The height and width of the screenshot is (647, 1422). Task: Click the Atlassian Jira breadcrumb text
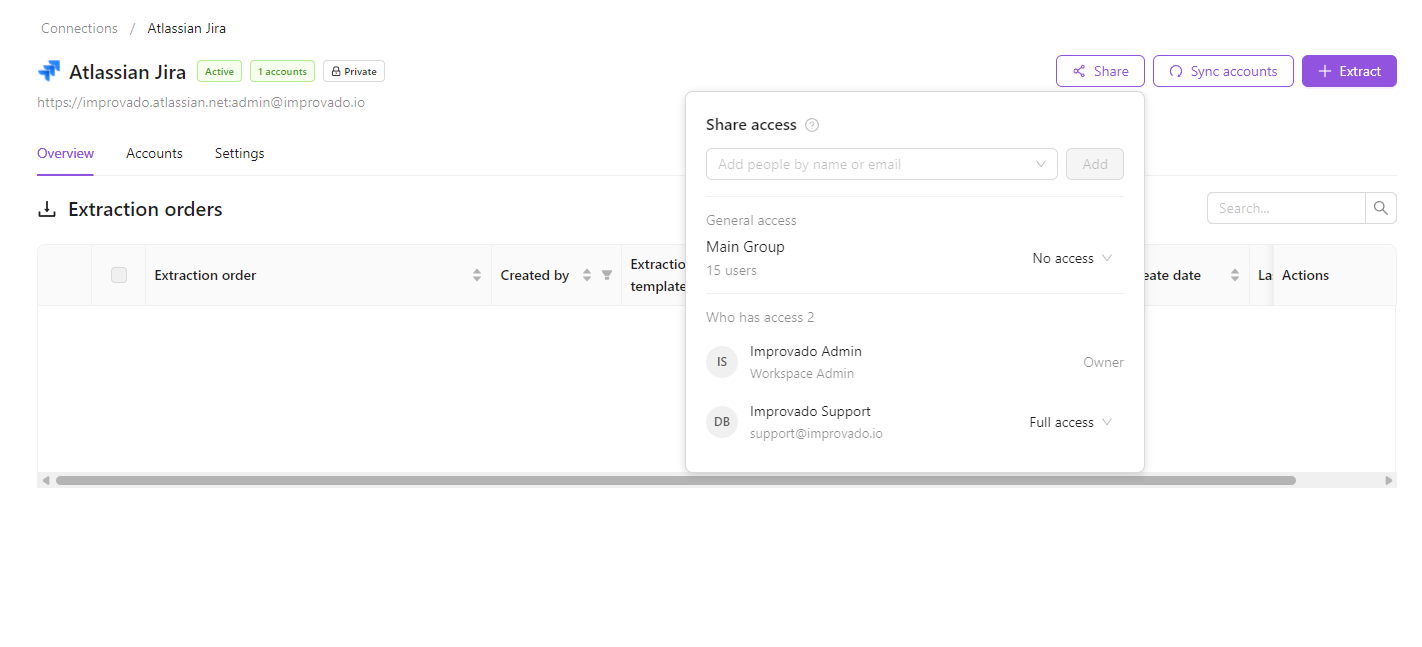point(187,28)
